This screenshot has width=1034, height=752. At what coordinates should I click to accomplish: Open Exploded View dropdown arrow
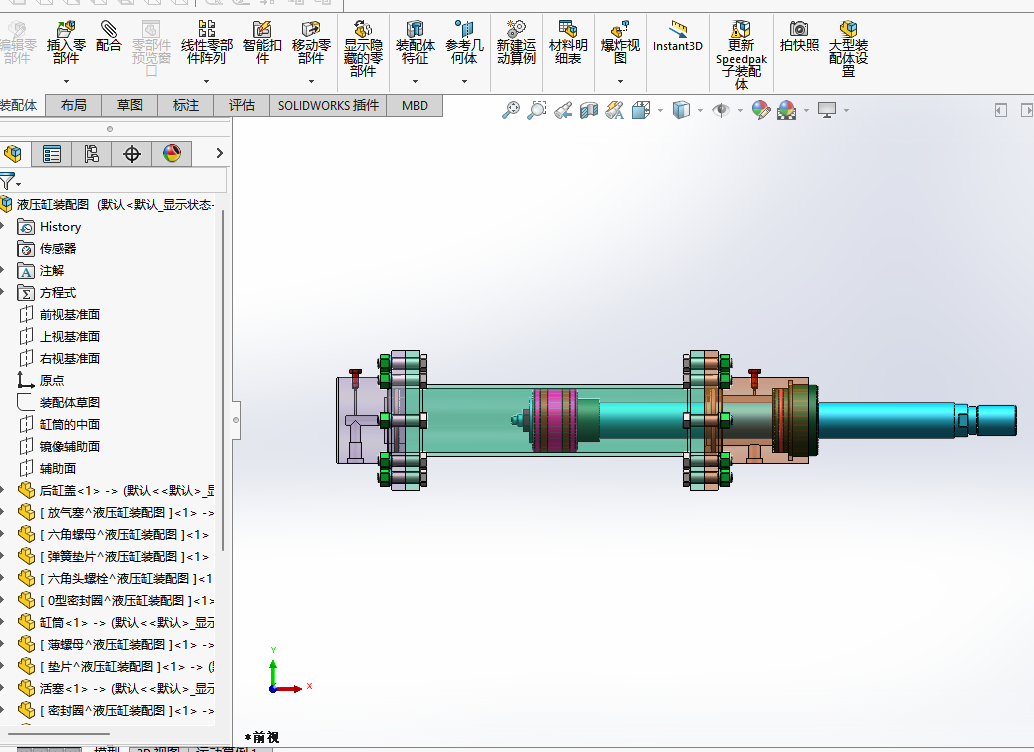[620, 82]
